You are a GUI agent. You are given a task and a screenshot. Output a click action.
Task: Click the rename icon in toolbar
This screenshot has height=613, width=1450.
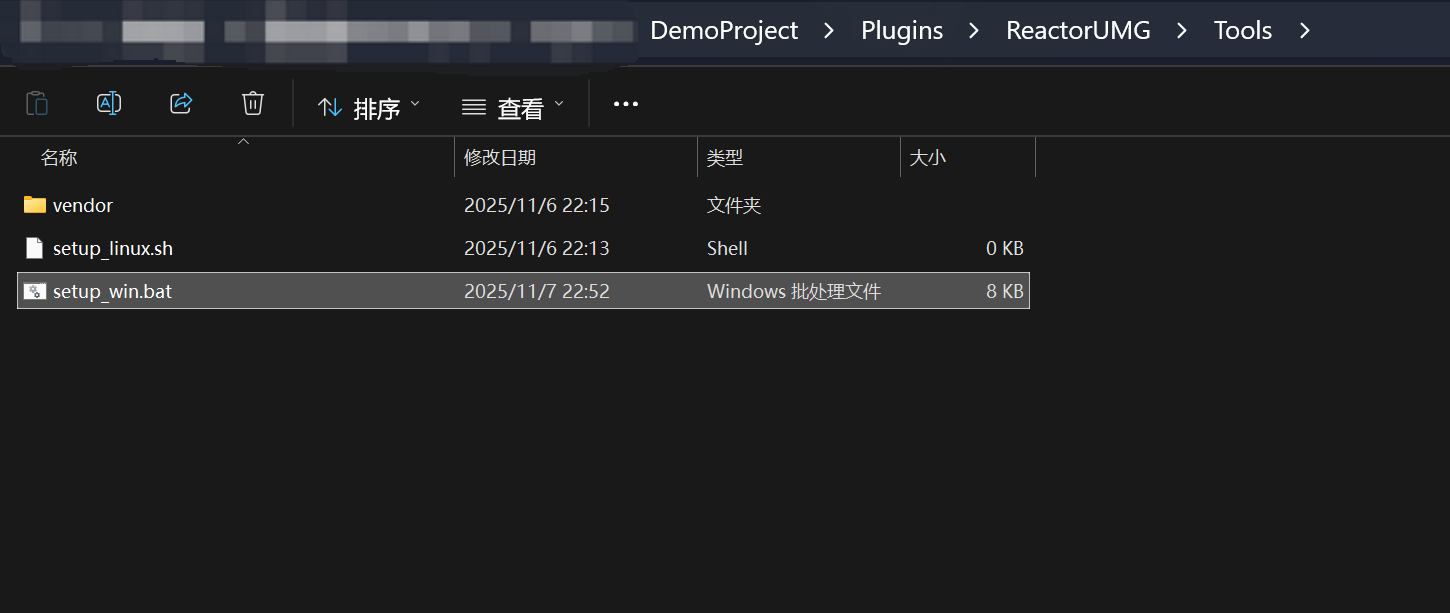pos(109,103)
